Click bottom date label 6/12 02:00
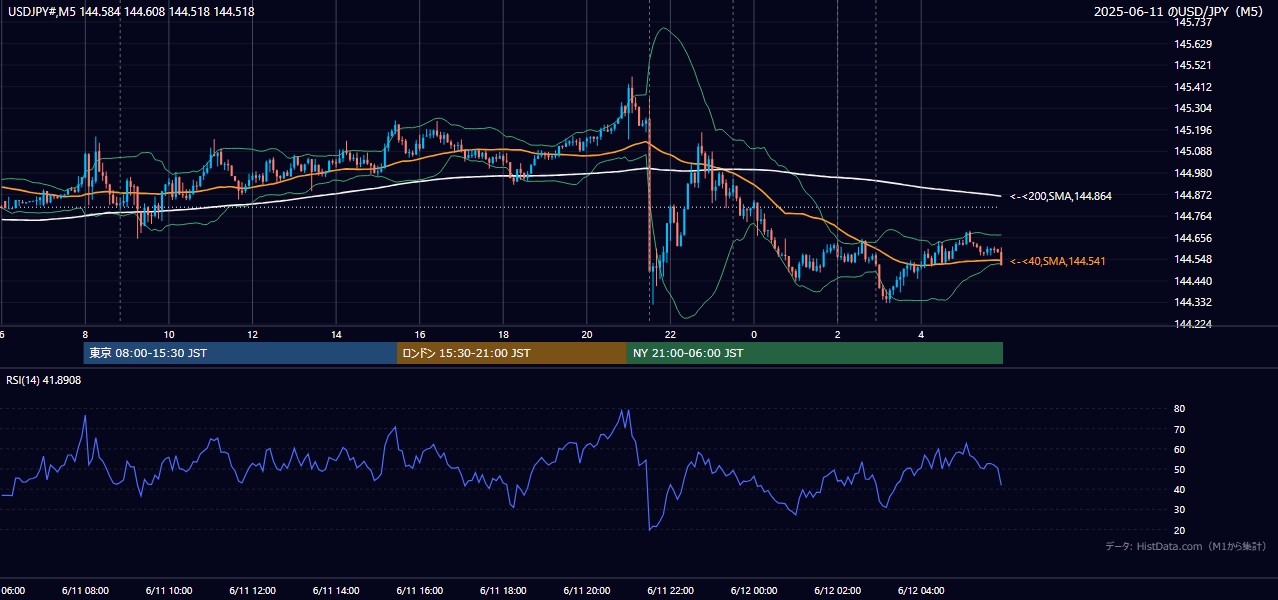The height and width of the screenshot is (600, 1278). (838, 590)
